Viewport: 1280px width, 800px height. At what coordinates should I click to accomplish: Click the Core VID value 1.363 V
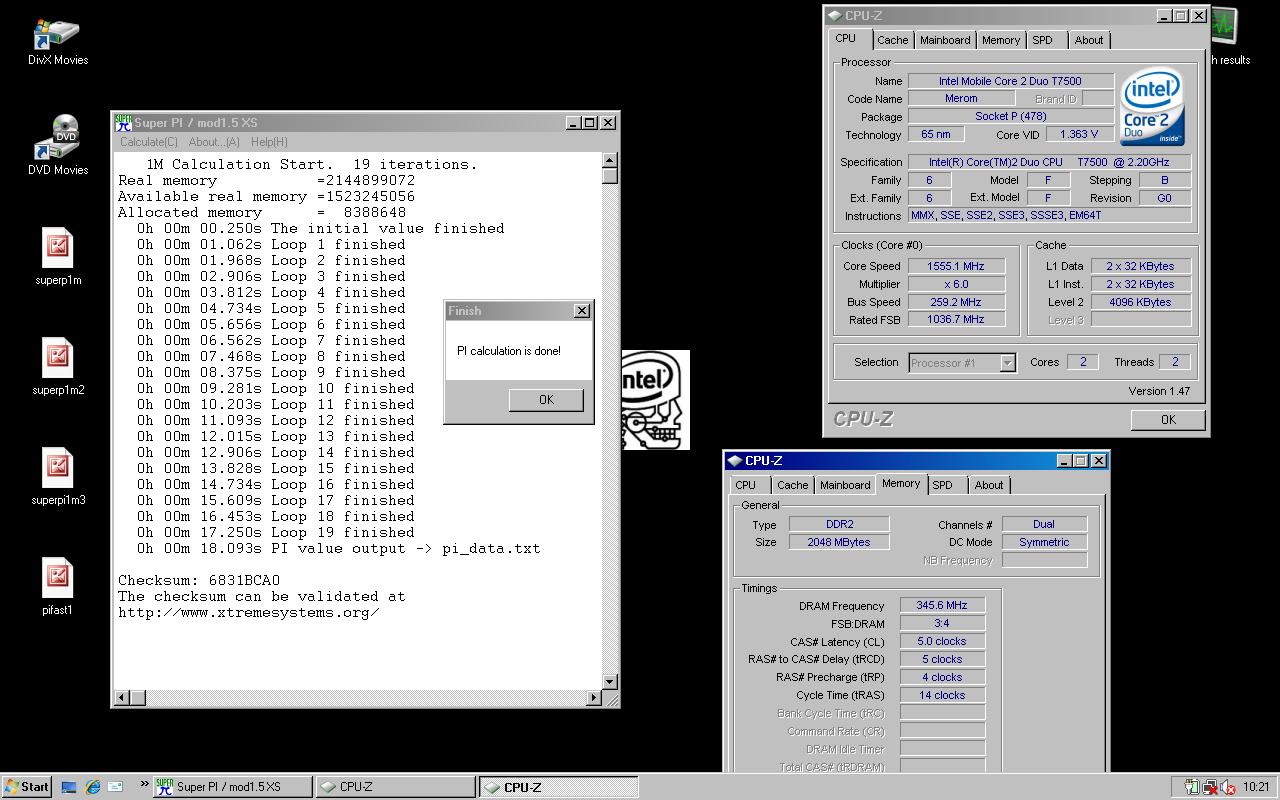[1079, 134]
